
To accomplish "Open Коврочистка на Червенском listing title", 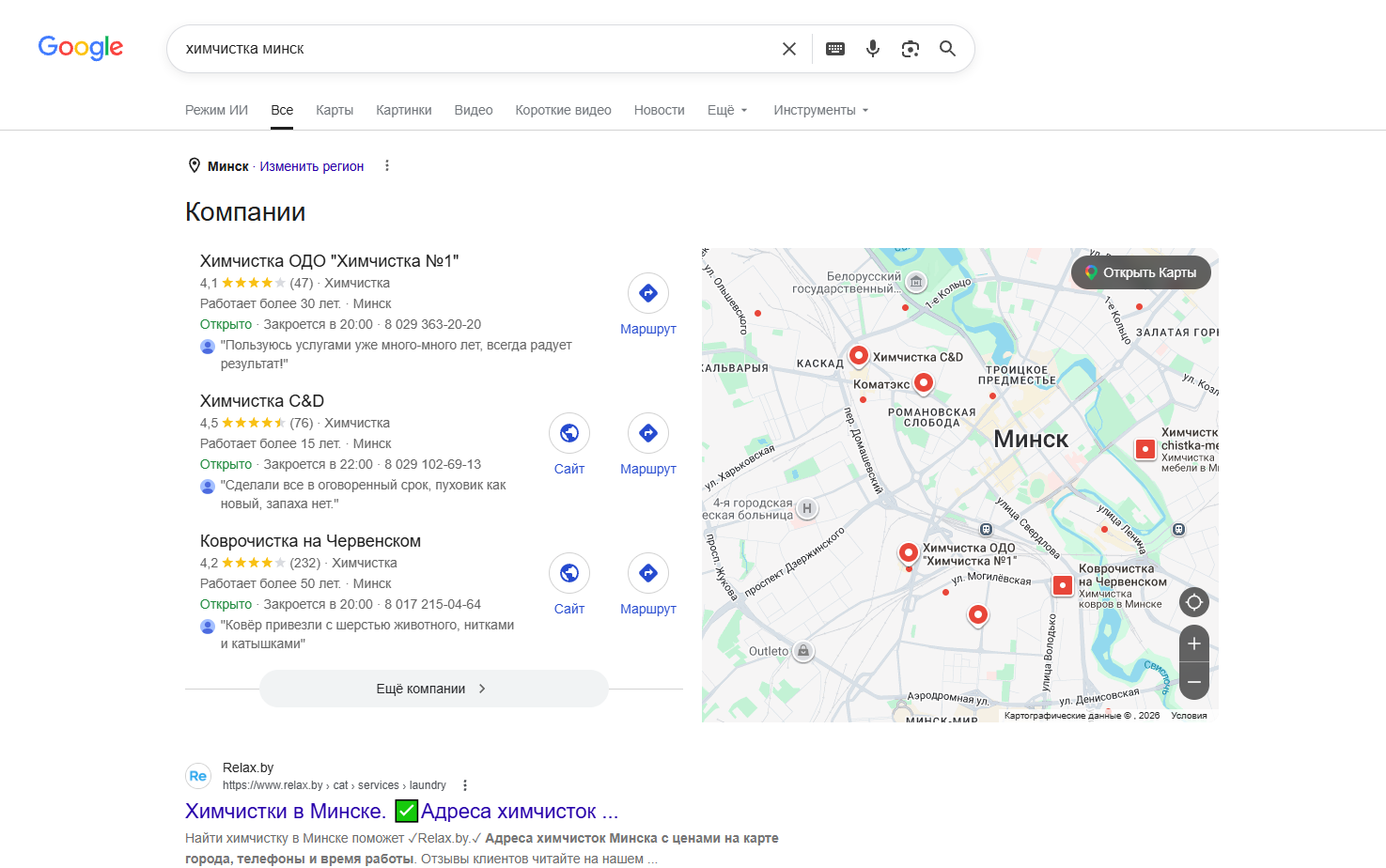I will [x=310, y=541].
